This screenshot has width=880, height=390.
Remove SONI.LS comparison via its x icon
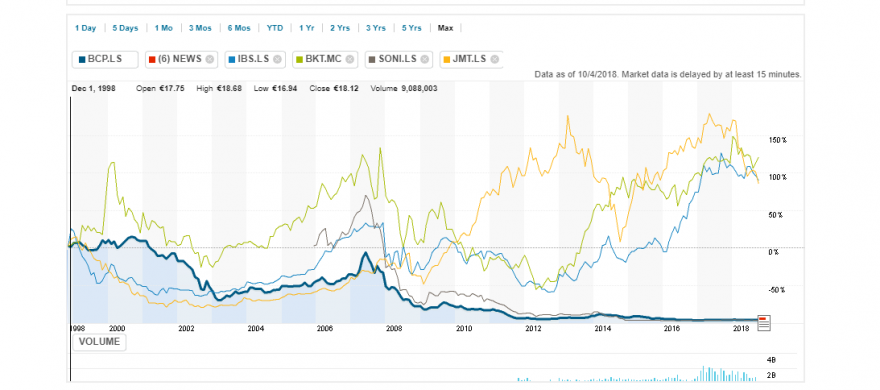(424, 59)
